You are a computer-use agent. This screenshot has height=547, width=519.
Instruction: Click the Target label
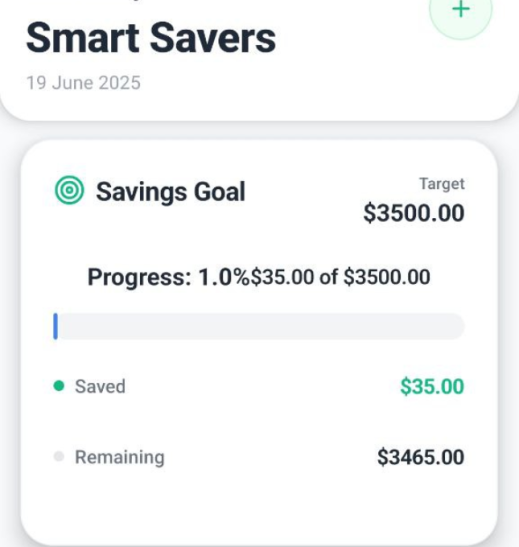(442, 184)
